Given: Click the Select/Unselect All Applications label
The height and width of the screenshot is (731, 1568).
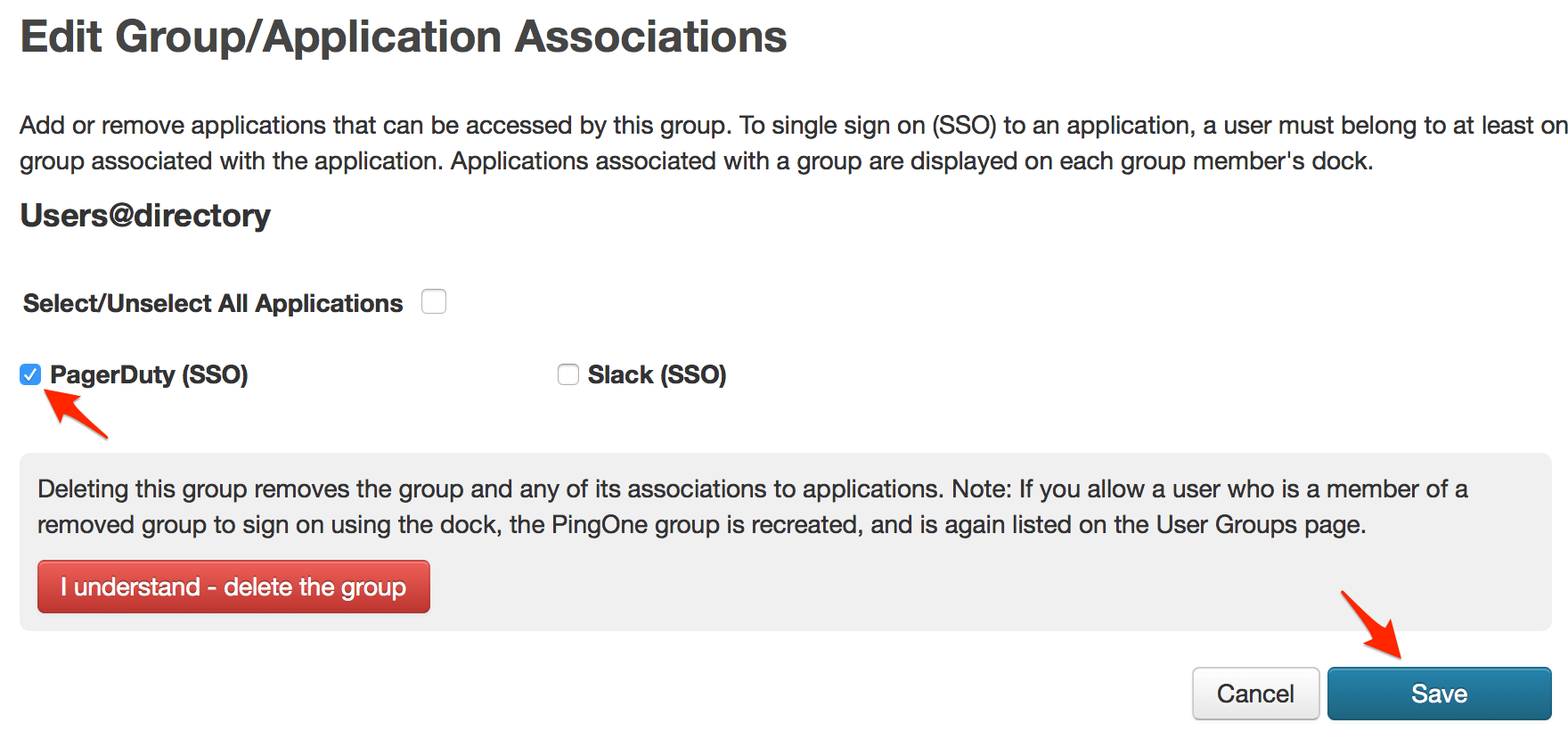Looking at the screenshot, I should tap(213, 303).
